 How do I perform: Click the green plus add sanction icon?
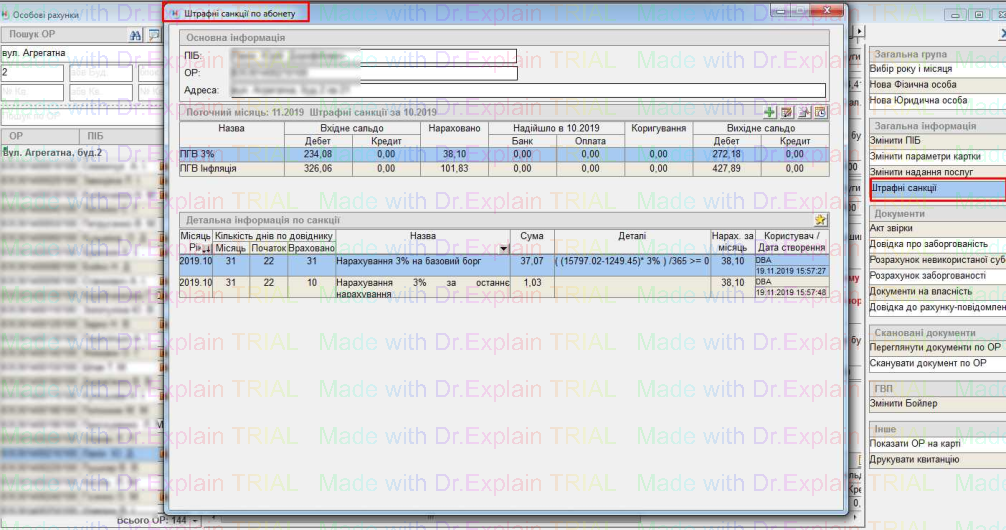pyautogui.click(x=770, y=113)
